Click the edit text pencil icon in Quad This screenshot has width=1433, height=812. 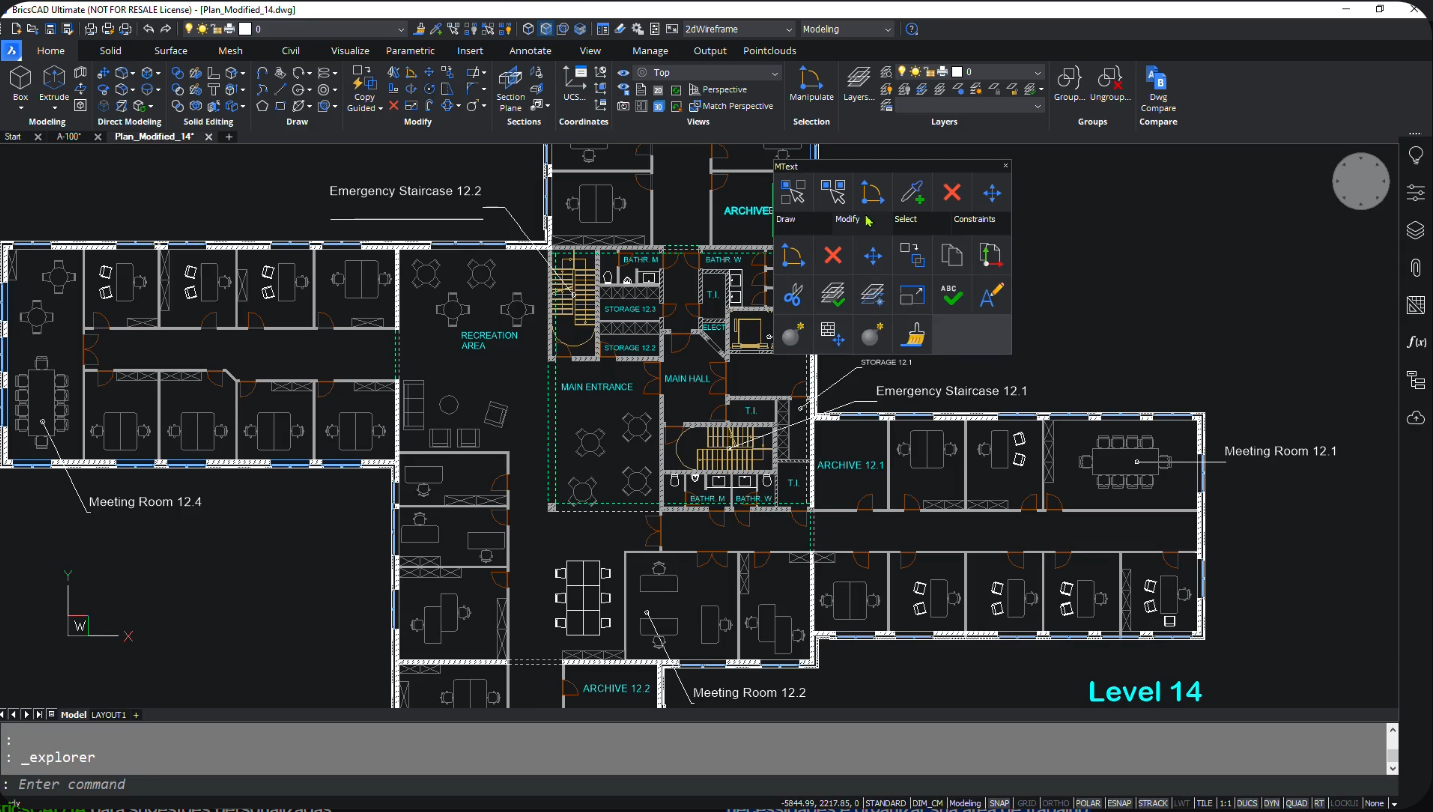point(991,295)
